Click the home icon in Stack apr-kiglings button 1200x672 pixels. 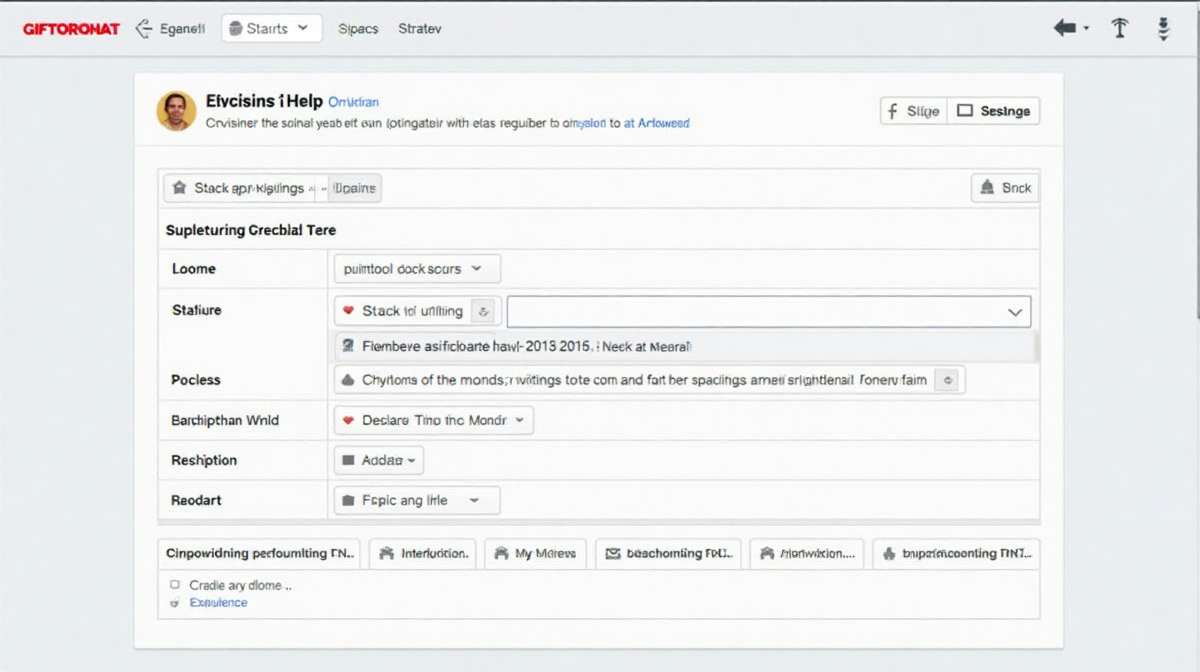(179, 188)
